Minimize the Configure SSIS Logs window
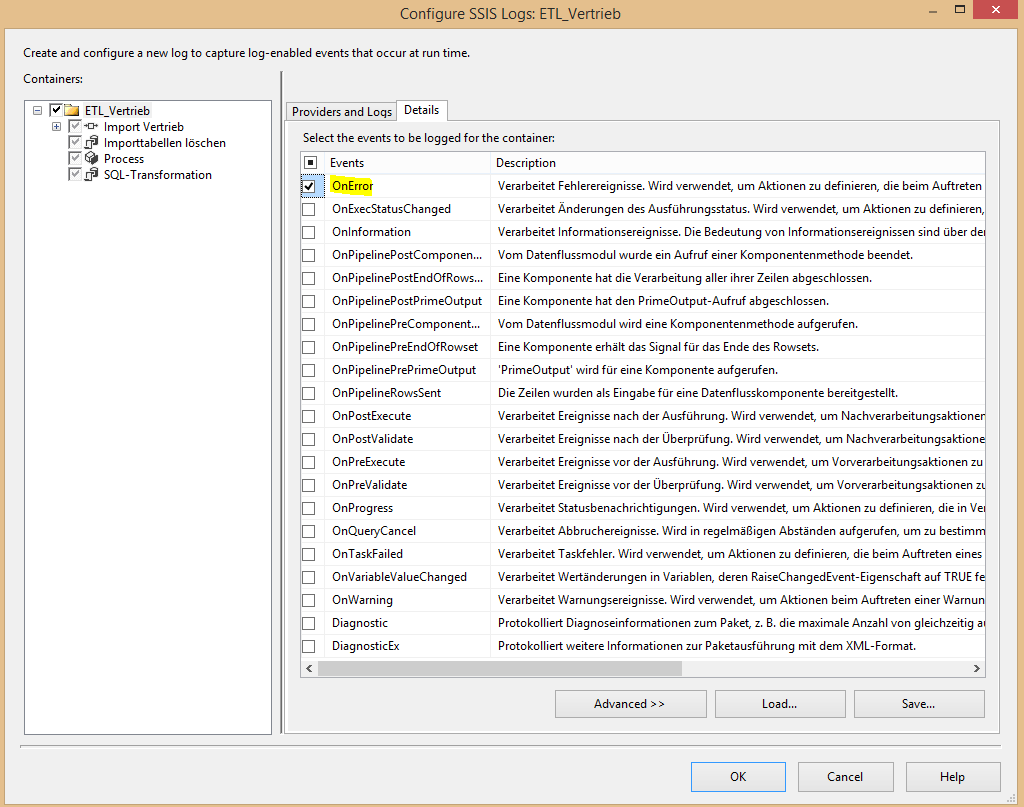Image resolution: width=1024 pixels, height=807 pixels. click(x=933, y=11)
